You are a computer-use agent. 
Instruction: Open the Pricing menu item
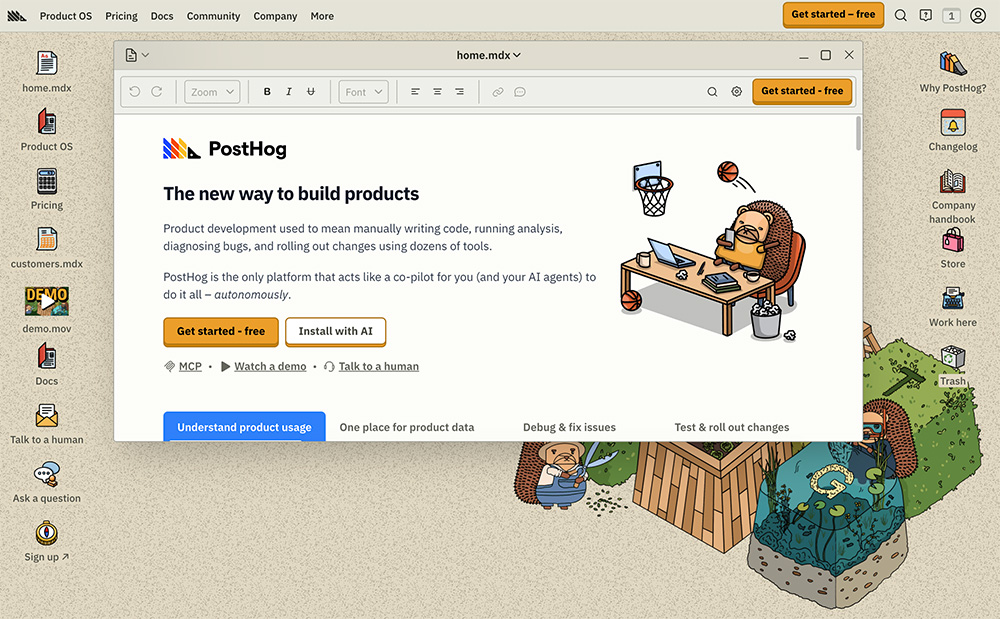point(121,16)
